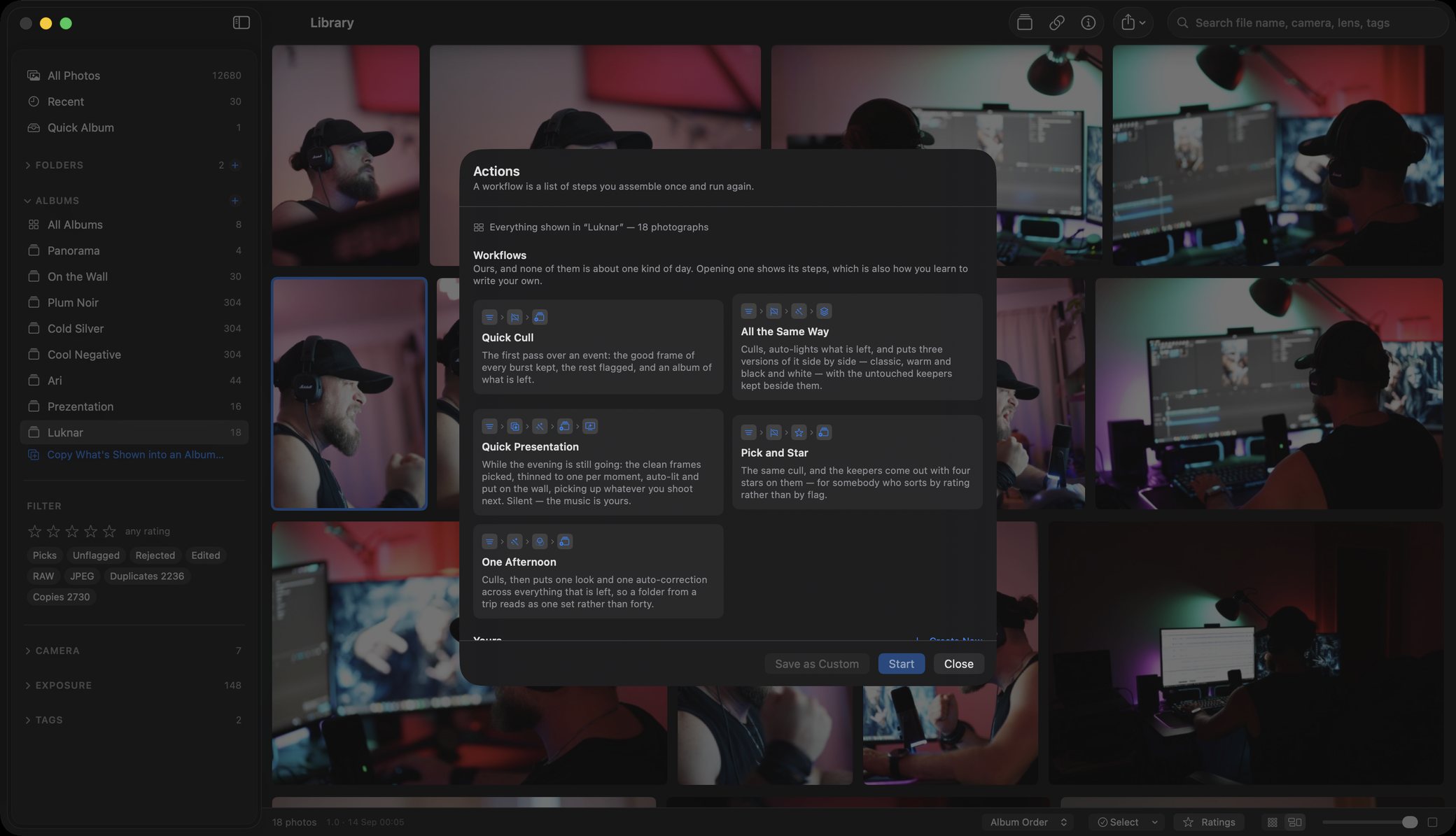Toggle the Ratings star button
Screen dimensions: 1456x836
[x=1209, y=823]
